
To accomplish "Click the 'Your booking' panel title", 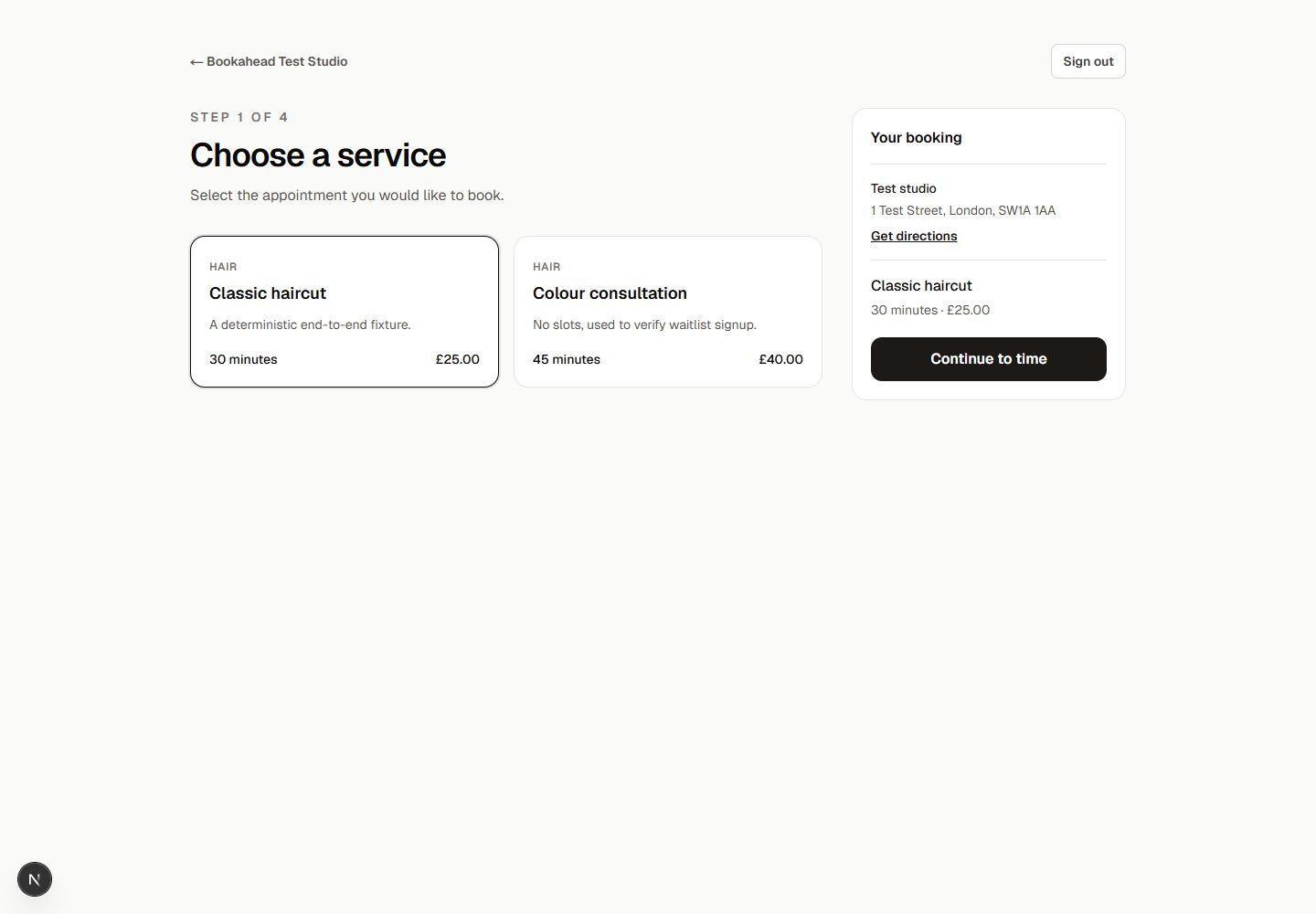I will click(916, 137).
